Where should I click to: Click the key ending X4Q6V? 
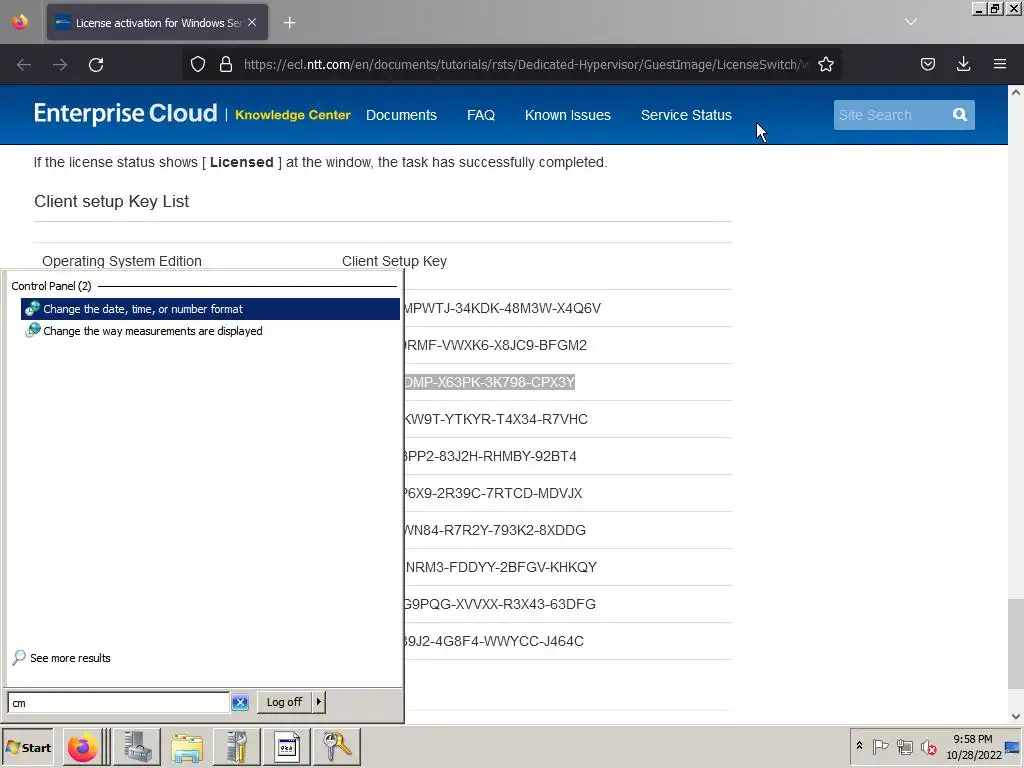point(502,308)
